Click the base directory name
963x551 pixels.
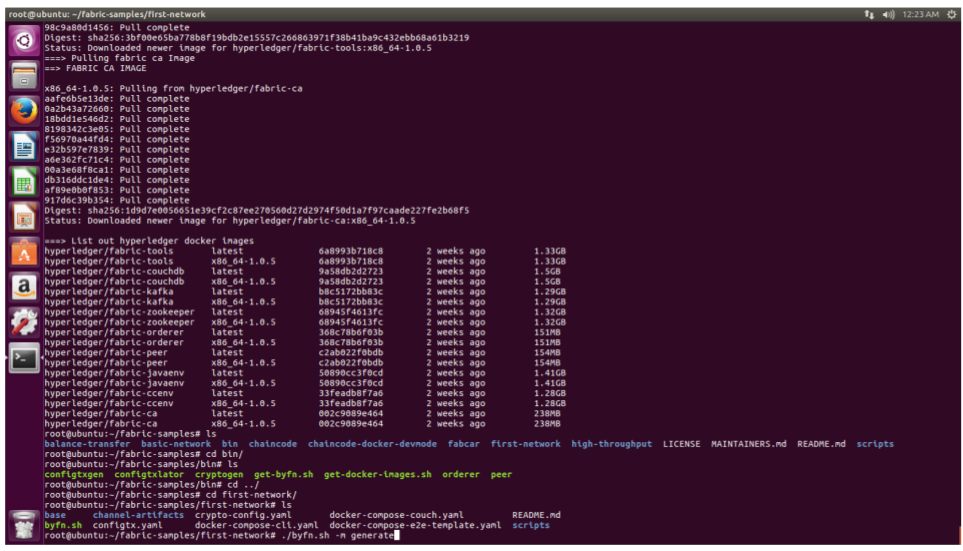[55, 515]
